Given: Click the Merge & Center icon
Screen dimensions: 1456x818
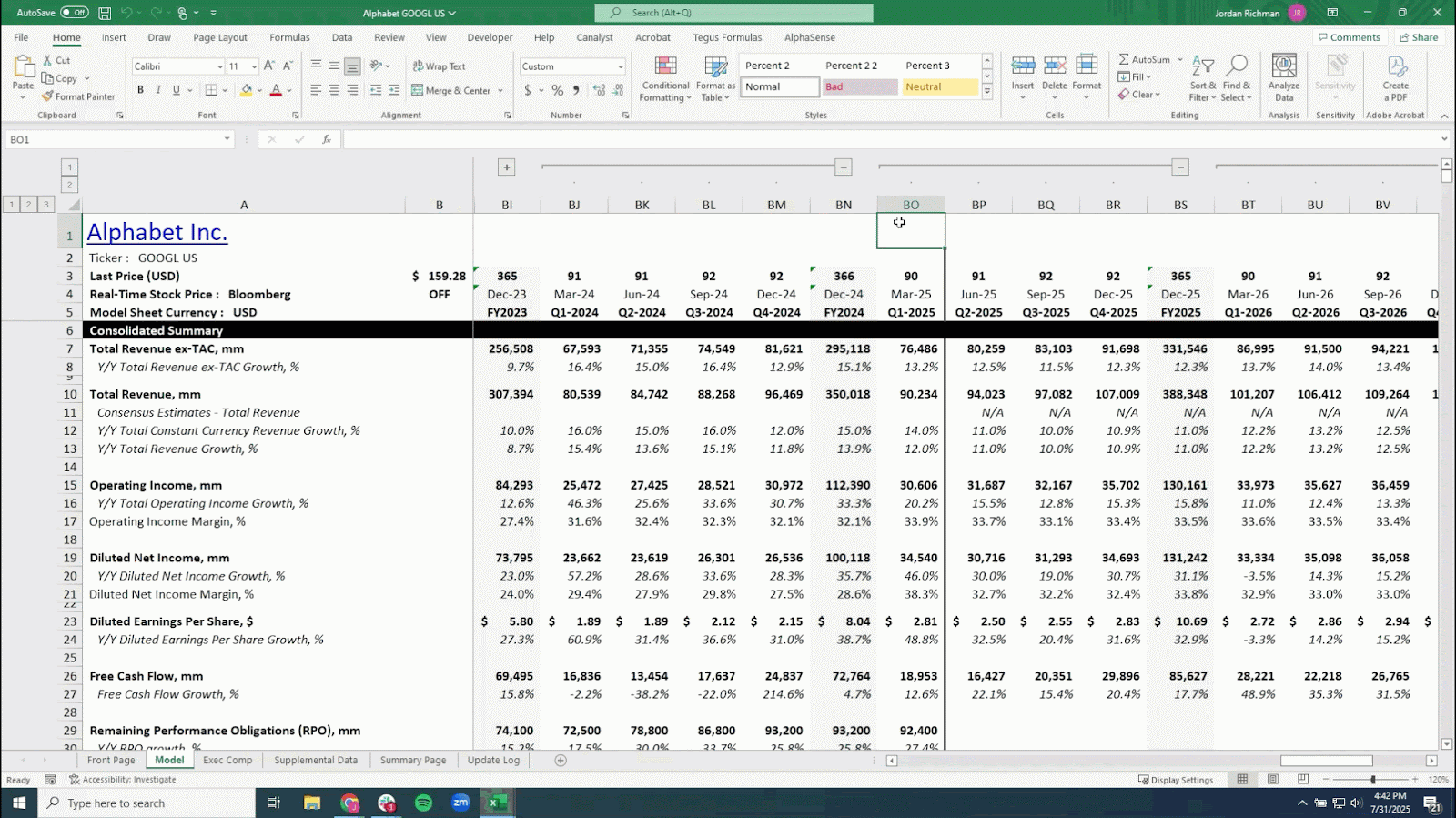Looking at the screenshot, I should tap(418, 90).
